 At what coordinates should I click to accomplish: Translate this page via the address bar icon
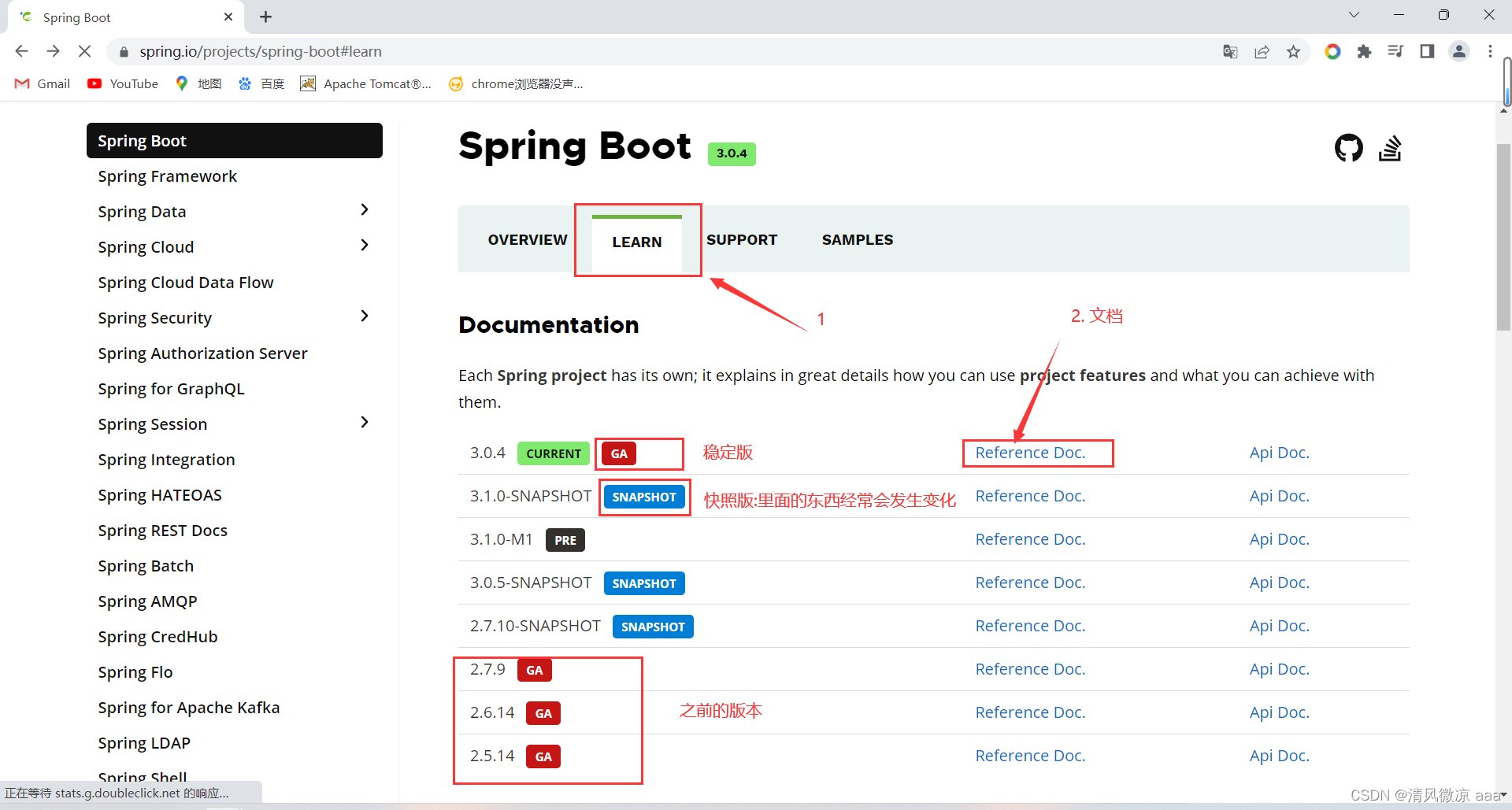pyautogui.click(x=1230, y=51)
